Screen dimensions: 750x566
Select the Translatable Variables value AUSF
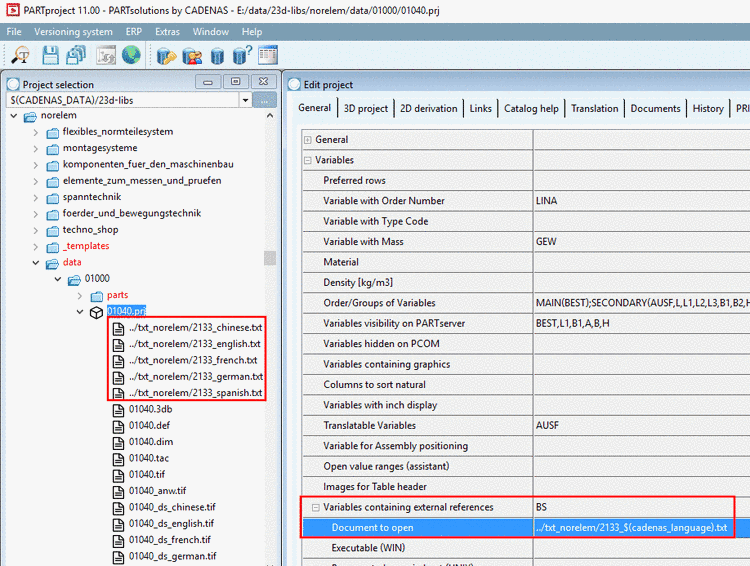click(x=547, y=425)
